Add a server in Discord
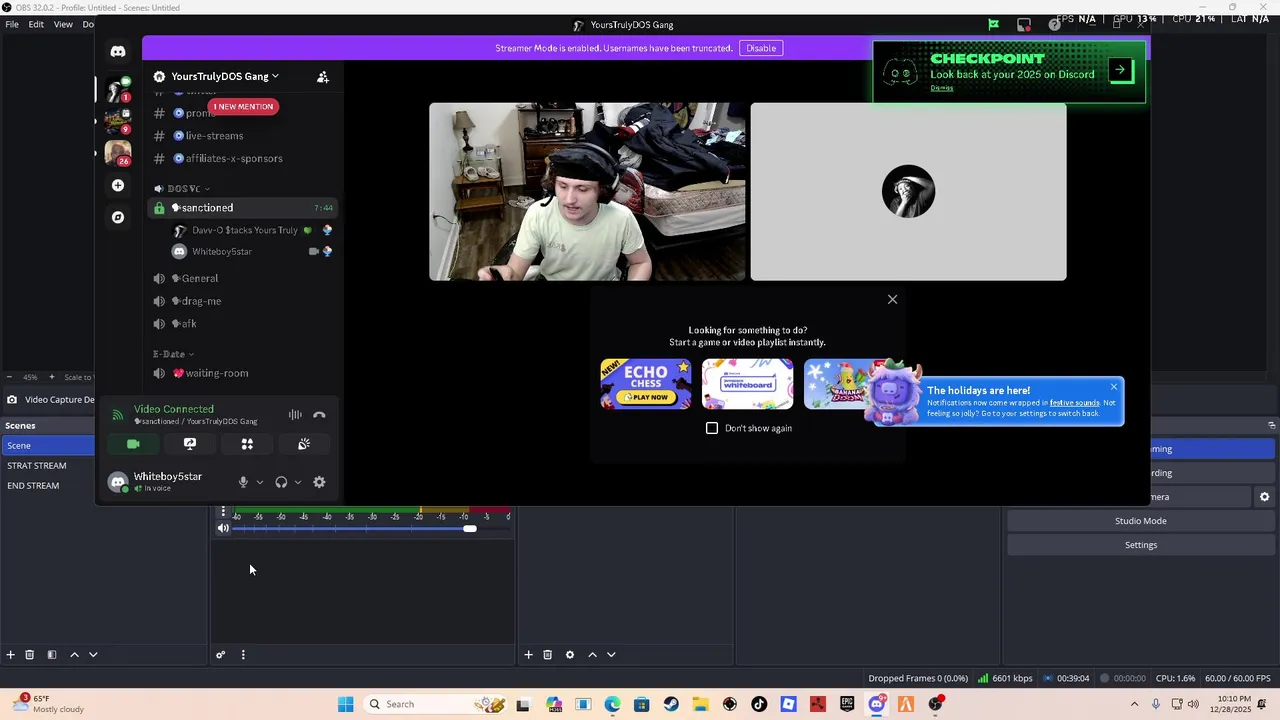1280x720 pixels. click(118, 186)
